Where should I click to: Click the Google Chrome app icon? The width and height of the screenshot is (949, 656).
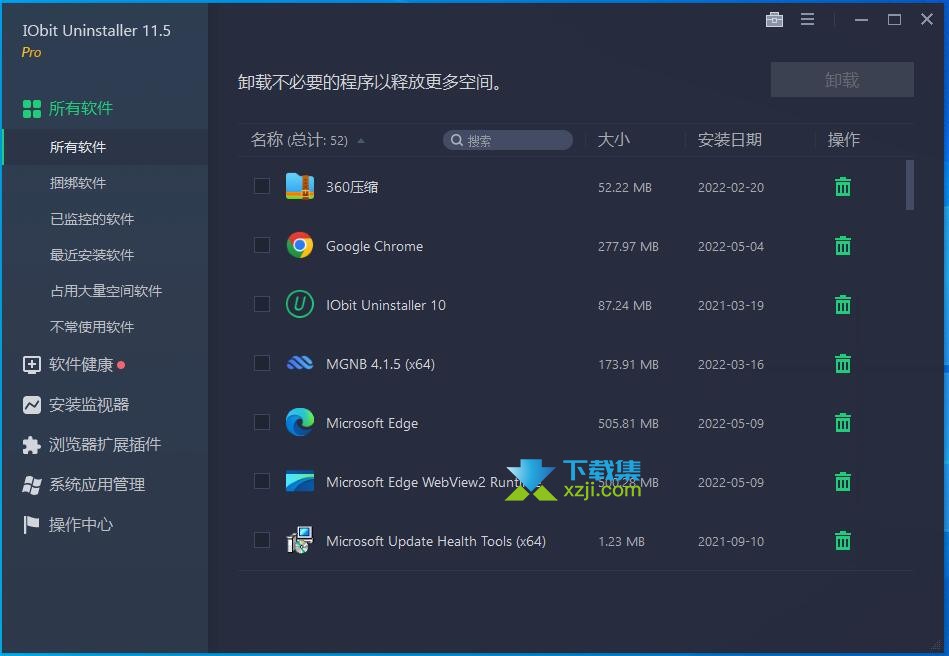click(300, 246)
